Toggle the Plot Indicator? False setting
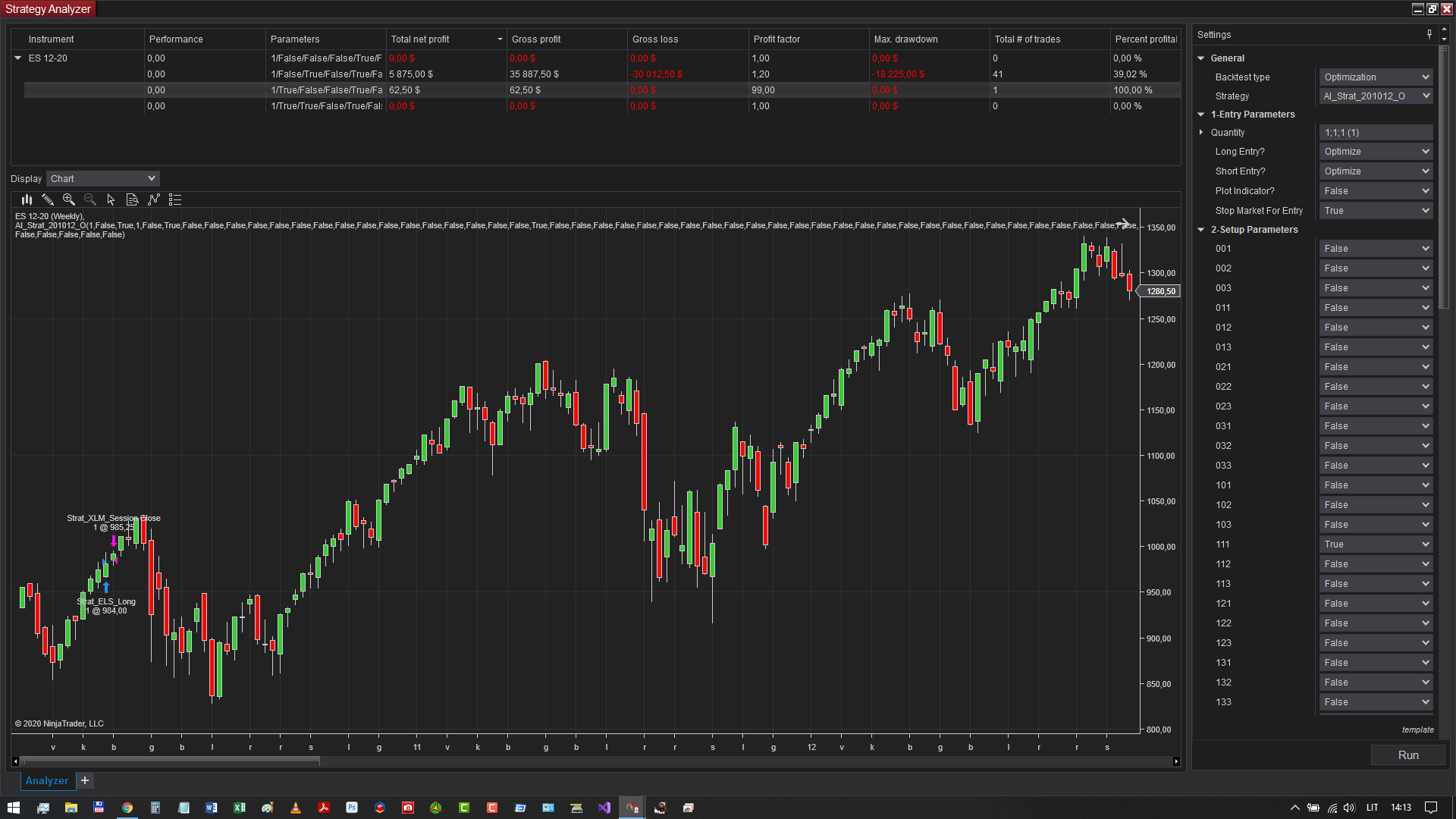The width and height of the screenshot is (1456, 819). (x=1376, y=191)
